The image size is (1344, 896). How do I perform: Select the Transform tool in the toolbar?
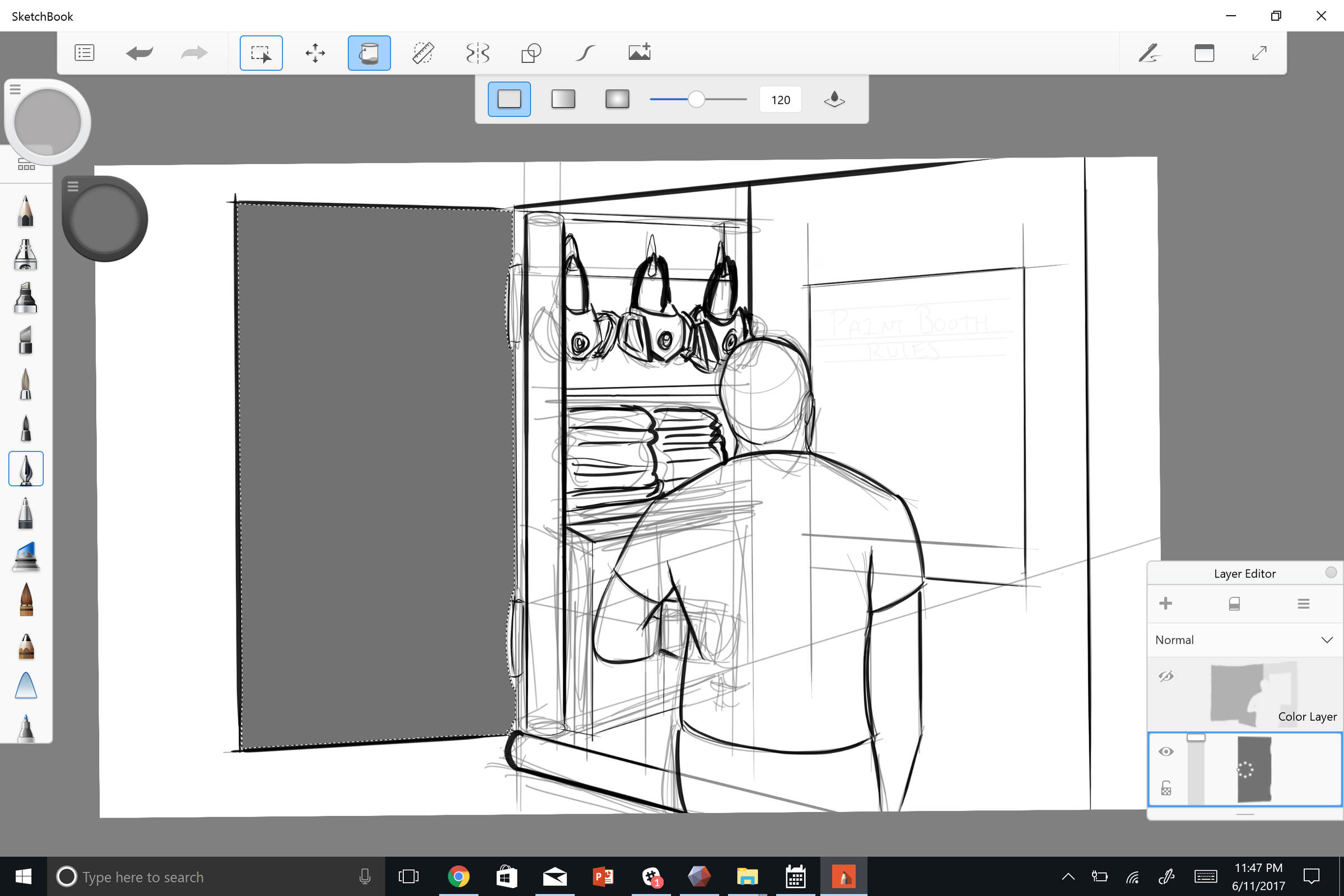point(315,53)
